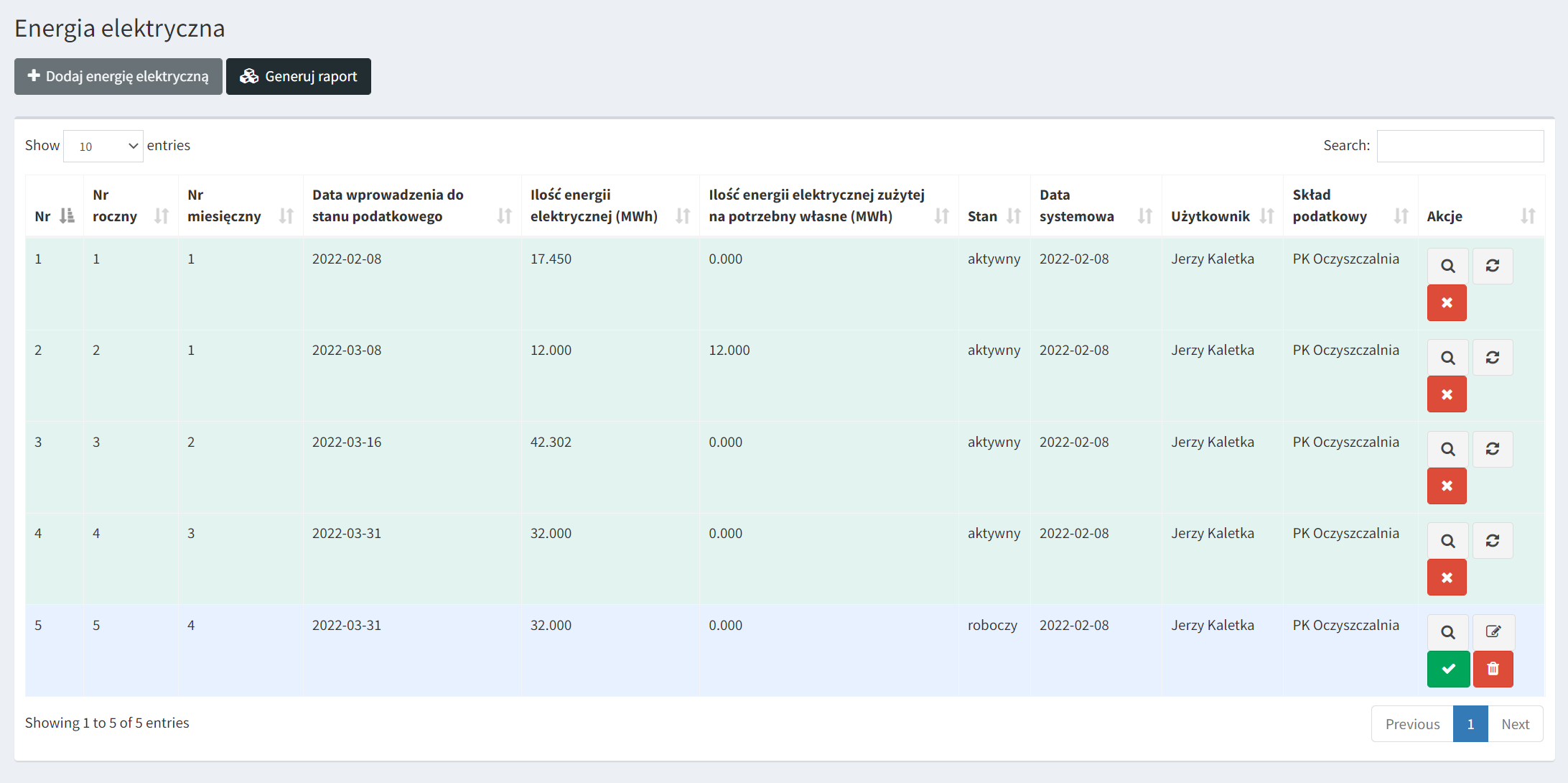1568x783 pixels.
Task: Click the refresh icon in row 2
Action: point(1493,358)
